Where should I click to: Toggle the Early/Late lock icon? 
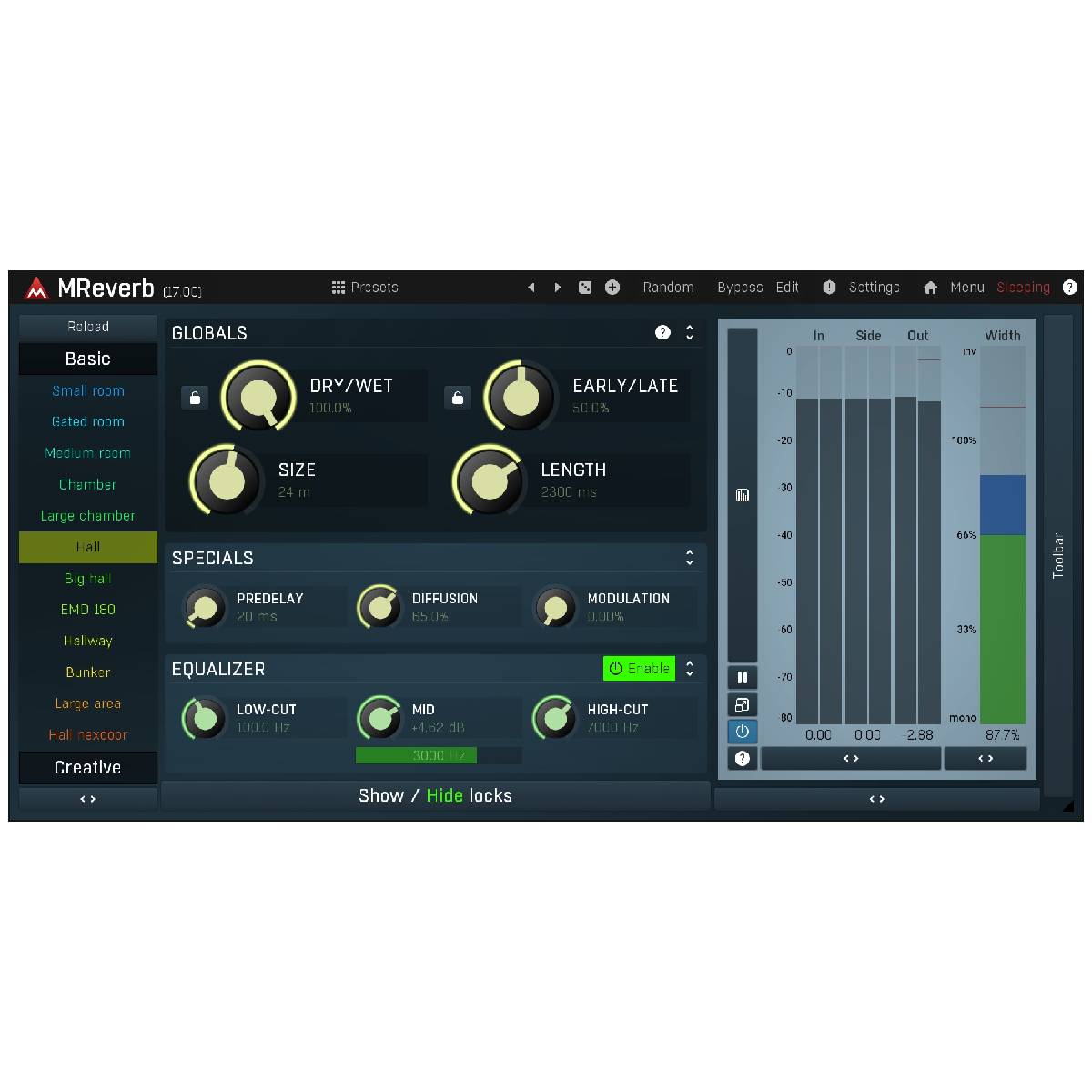tap(458, 398)
